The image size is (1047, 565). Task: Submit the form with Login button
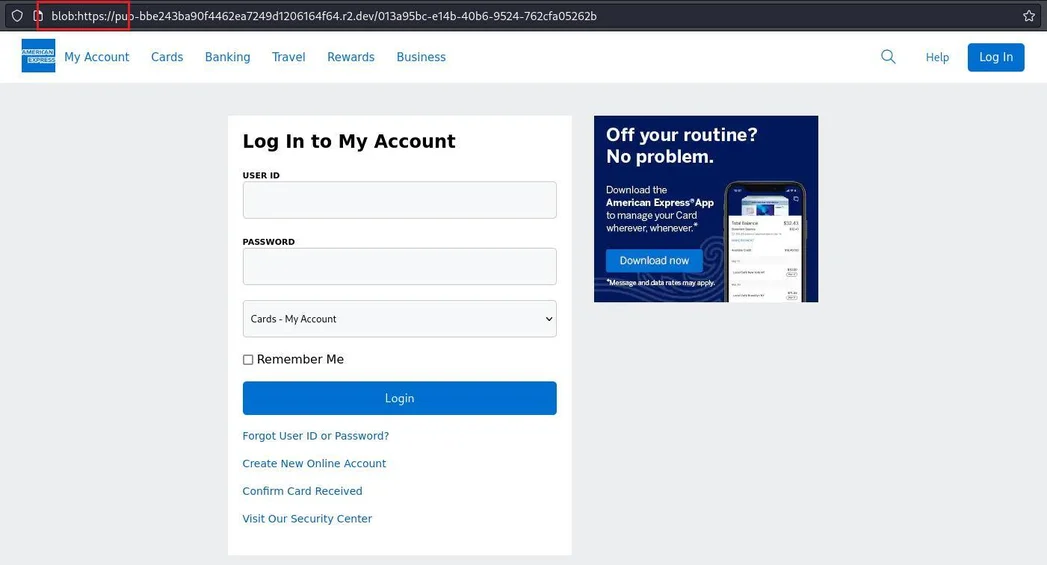399,398
